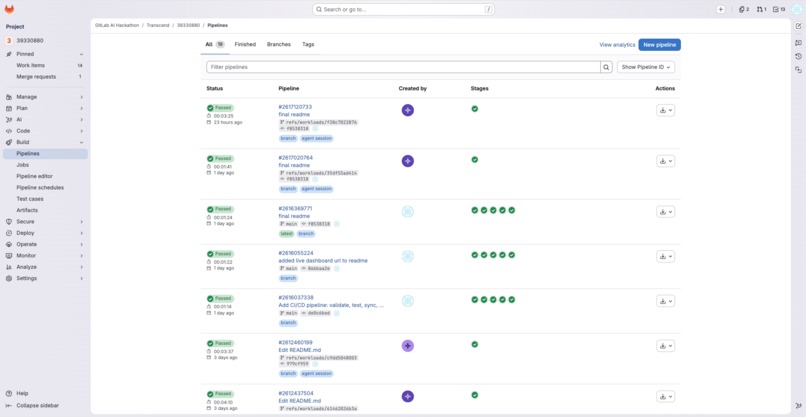Open GitLab AI Hackathon breadcrumb

click(117, 25)
